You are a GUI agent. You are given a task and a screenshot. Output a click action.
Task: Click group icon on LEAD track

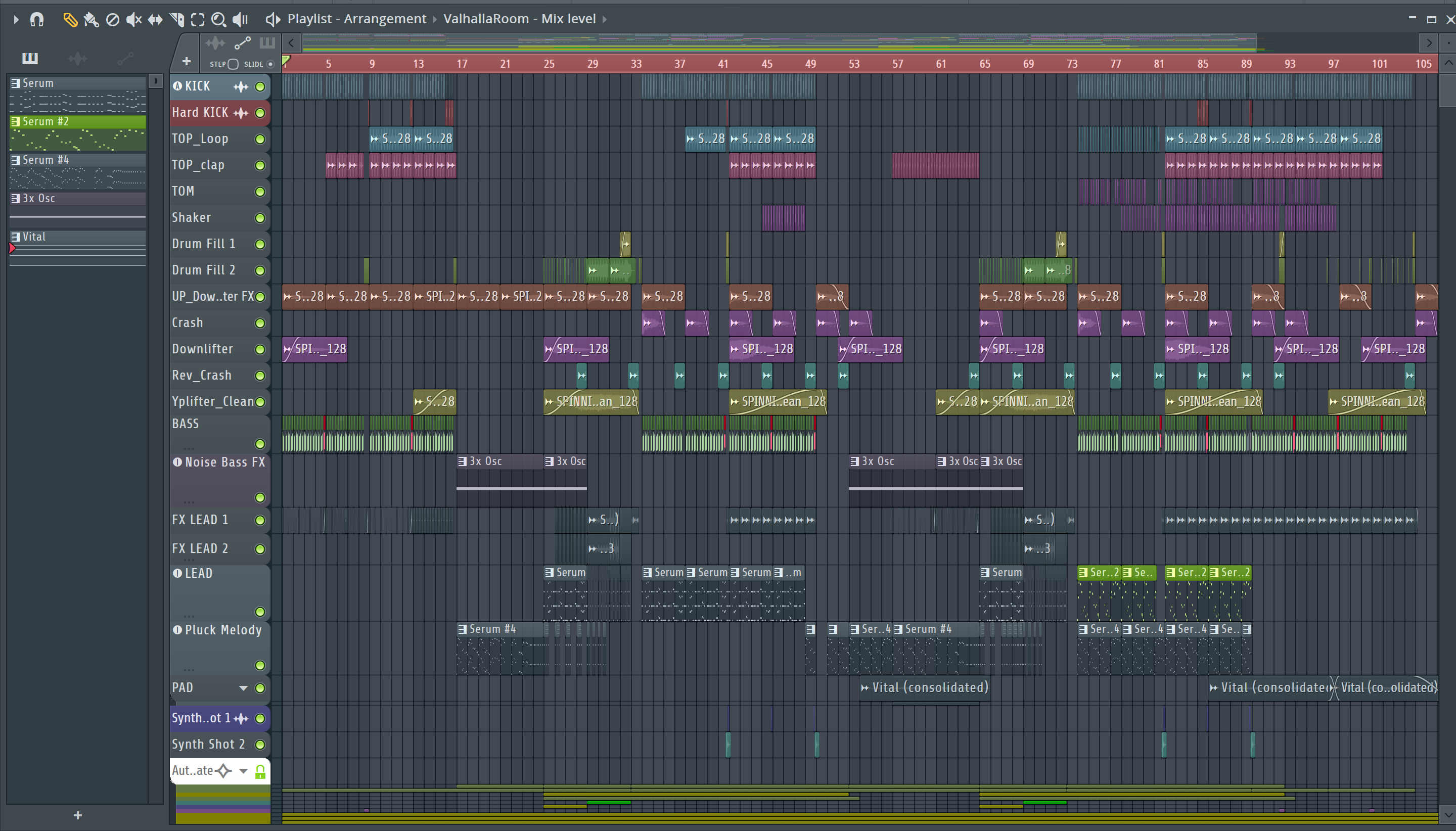(177, 573)
